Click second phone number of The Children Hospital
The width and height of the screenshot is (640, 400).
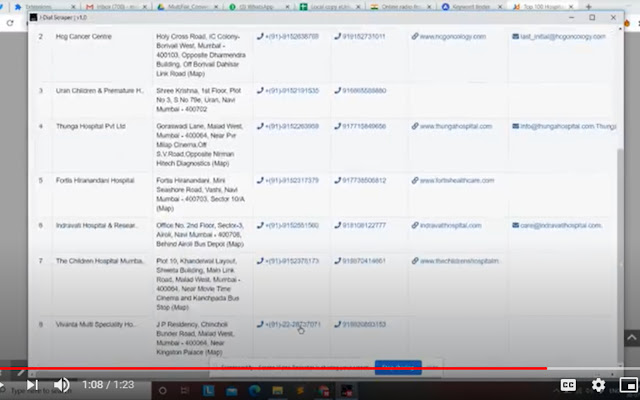pyautogui.click(x=360, y=261)
